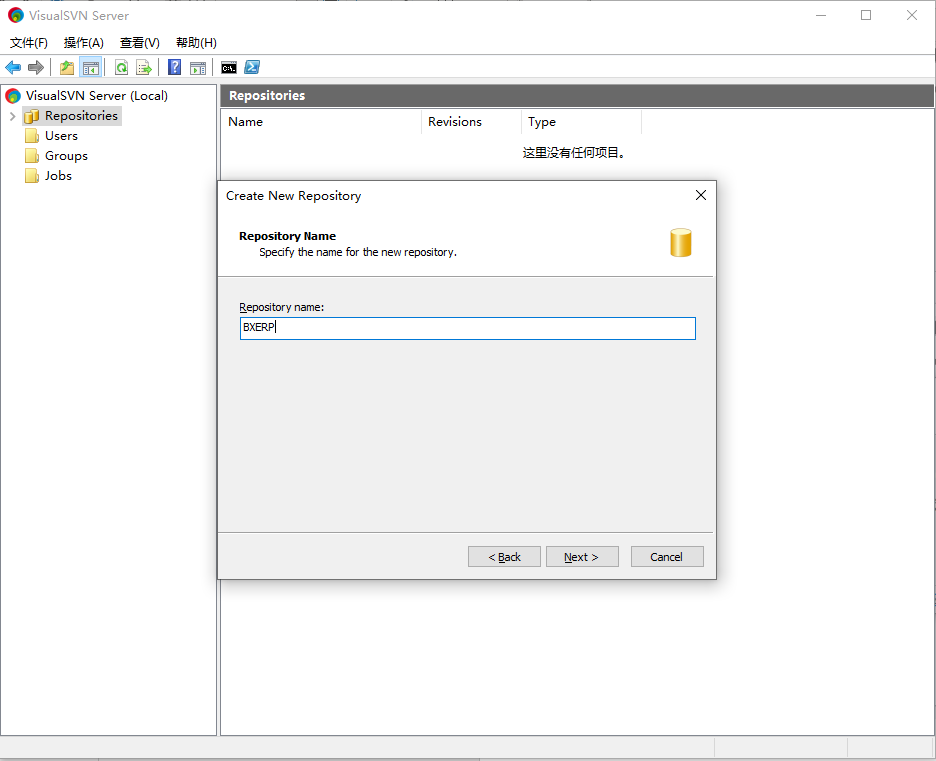Image resolution: width=936 pixels, height=761 pixels.
Task: Open the 操作(A) menu
Action: click(x=84, y=43)
